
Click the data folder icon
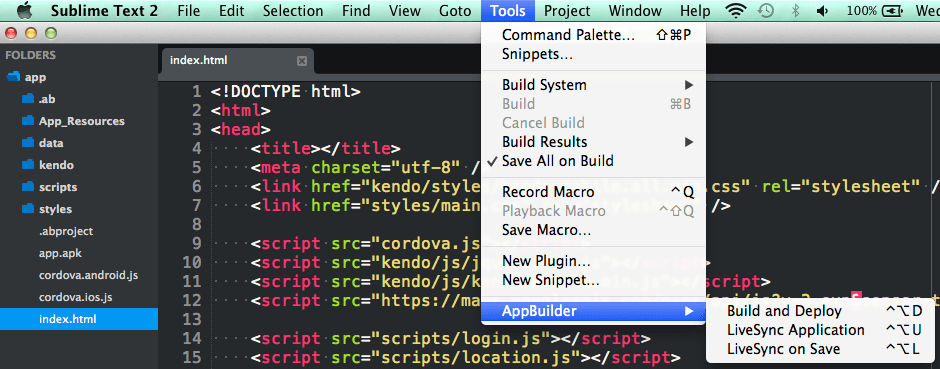tap(28, 143)
